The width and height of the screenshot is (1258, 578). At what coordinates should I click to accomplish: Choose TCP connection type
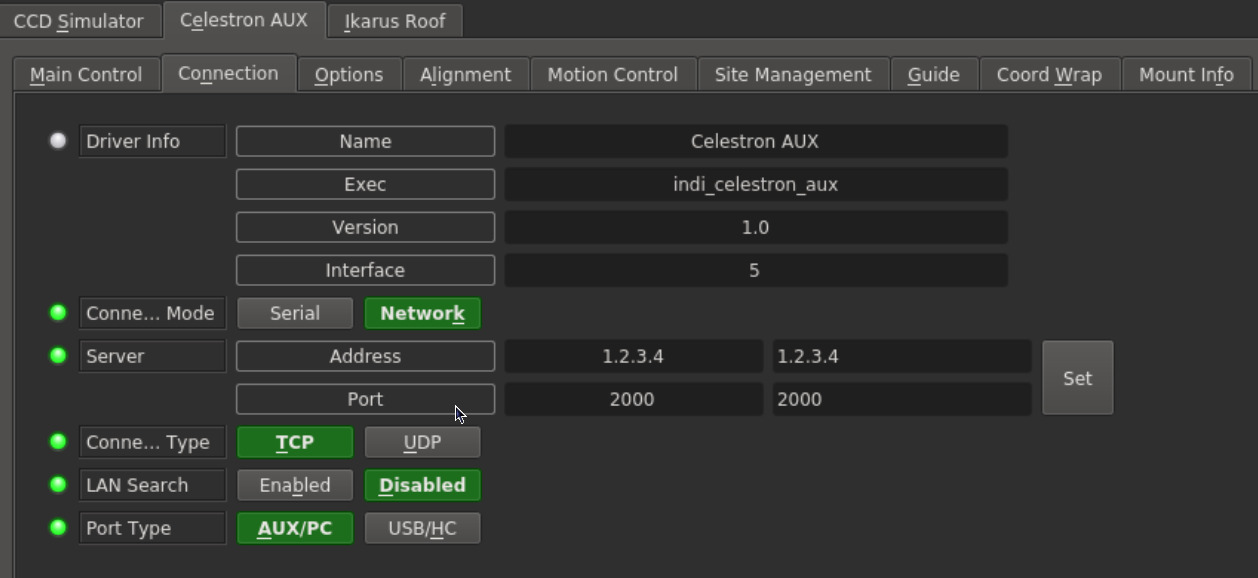click(295, 442)
